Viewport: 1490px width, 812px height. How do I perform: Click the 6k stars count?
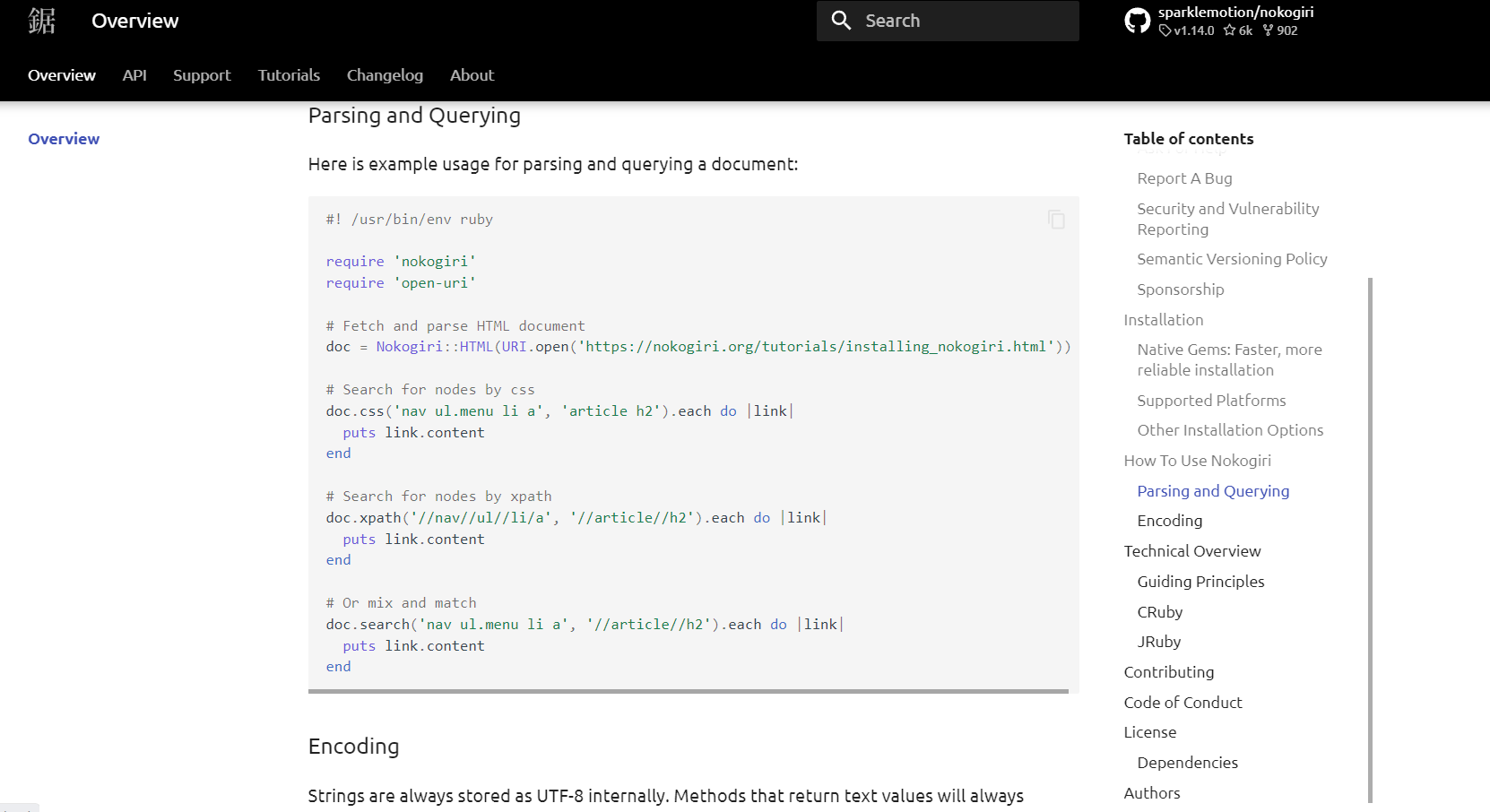(x=1238, y=30)
